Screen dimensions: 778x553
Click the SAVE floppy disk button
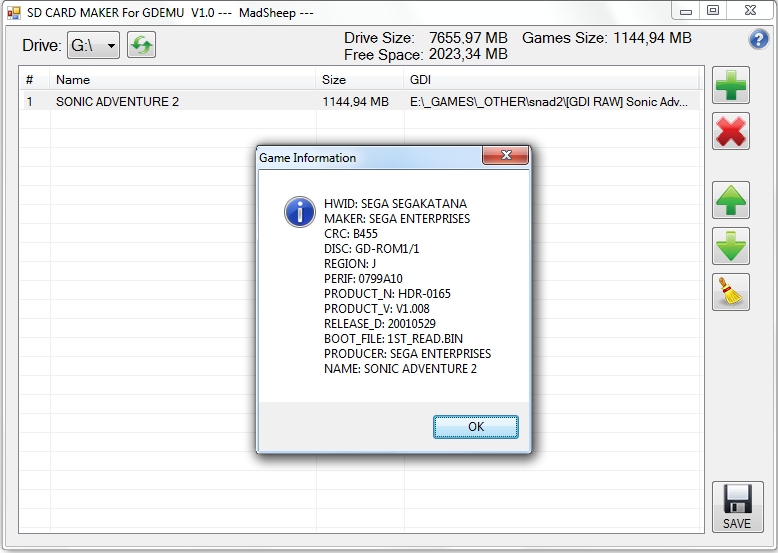(737, 507)
